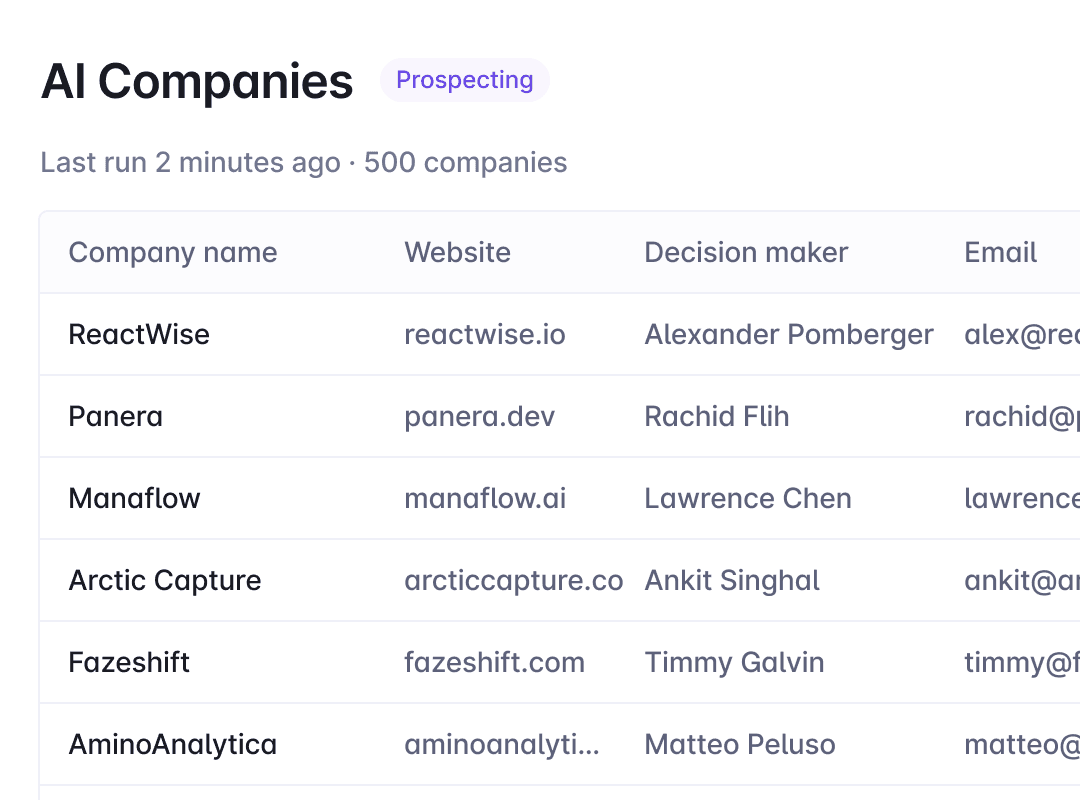Click the Prospecting status badge
1080x800 pixels.
[464, 80]
